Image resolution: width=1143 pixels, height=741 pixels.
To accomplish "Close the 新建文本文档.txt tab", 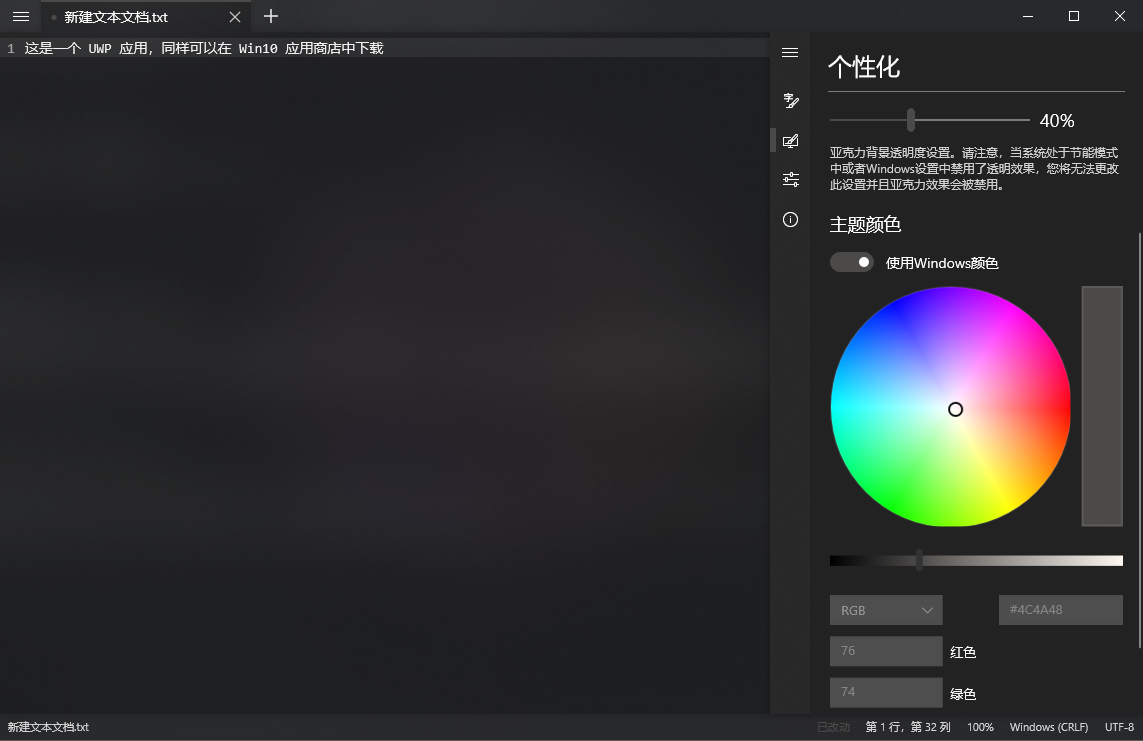I will pos(235,17).
